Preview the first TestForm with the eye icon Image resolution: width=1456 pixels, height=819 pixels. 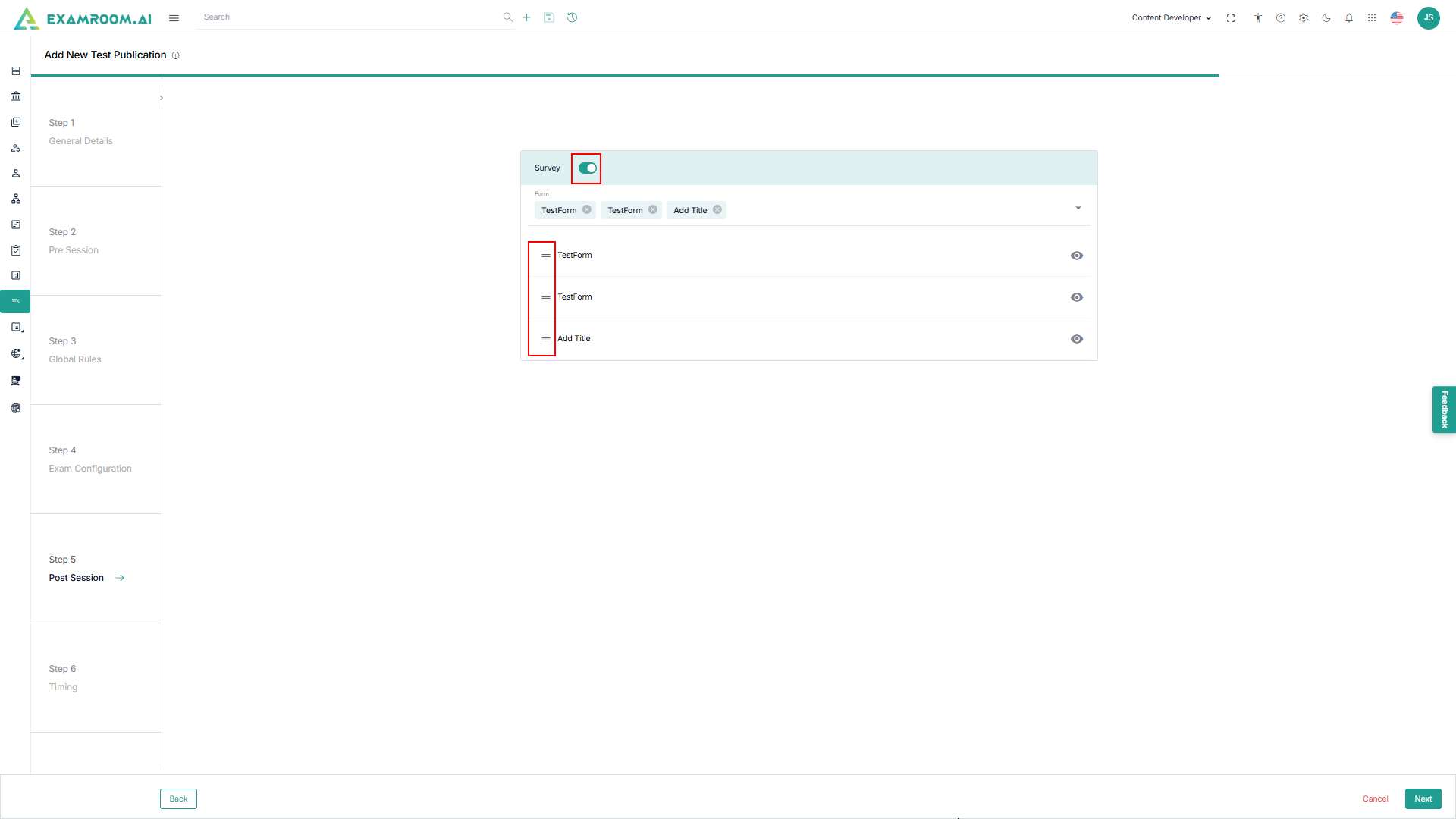1076,256
